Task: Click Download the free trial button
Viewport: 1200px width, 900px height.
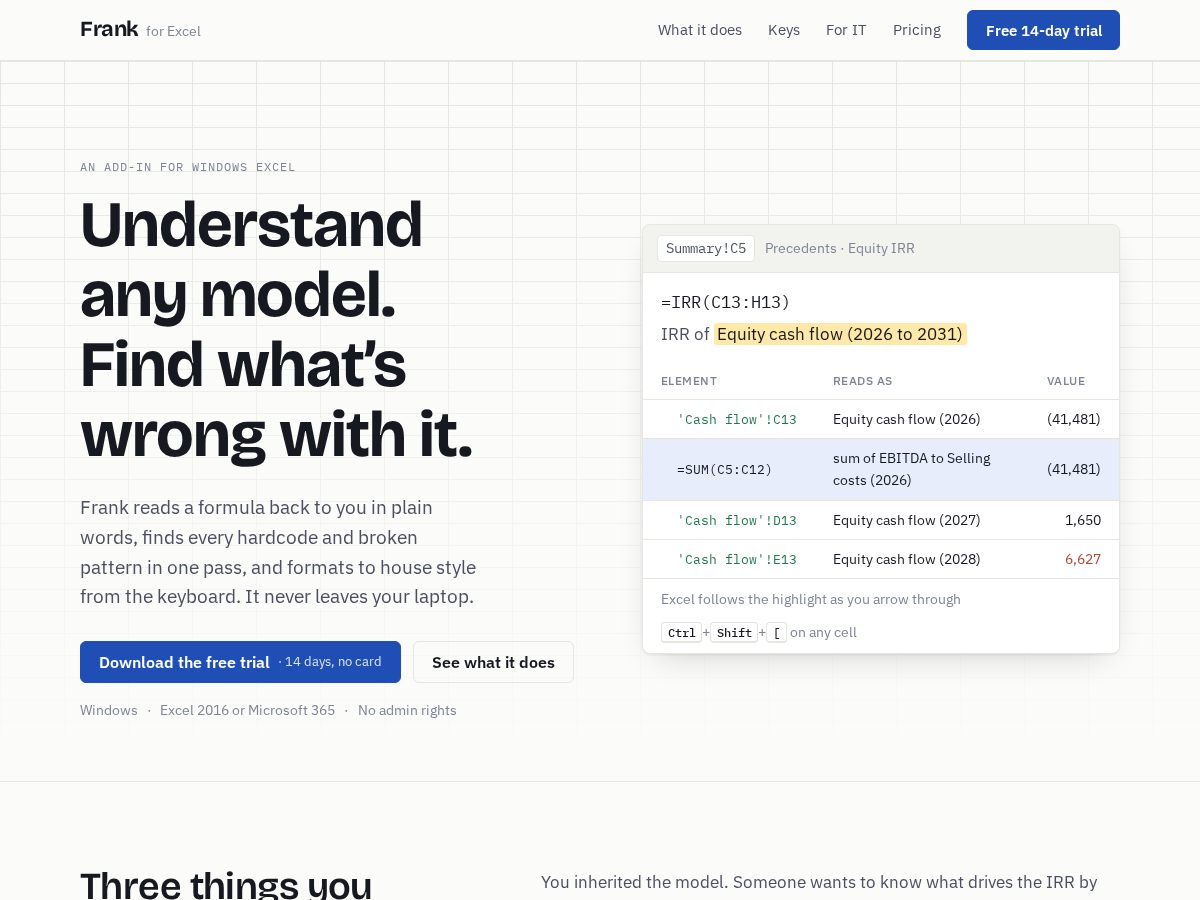Action: tap(240, 662)
